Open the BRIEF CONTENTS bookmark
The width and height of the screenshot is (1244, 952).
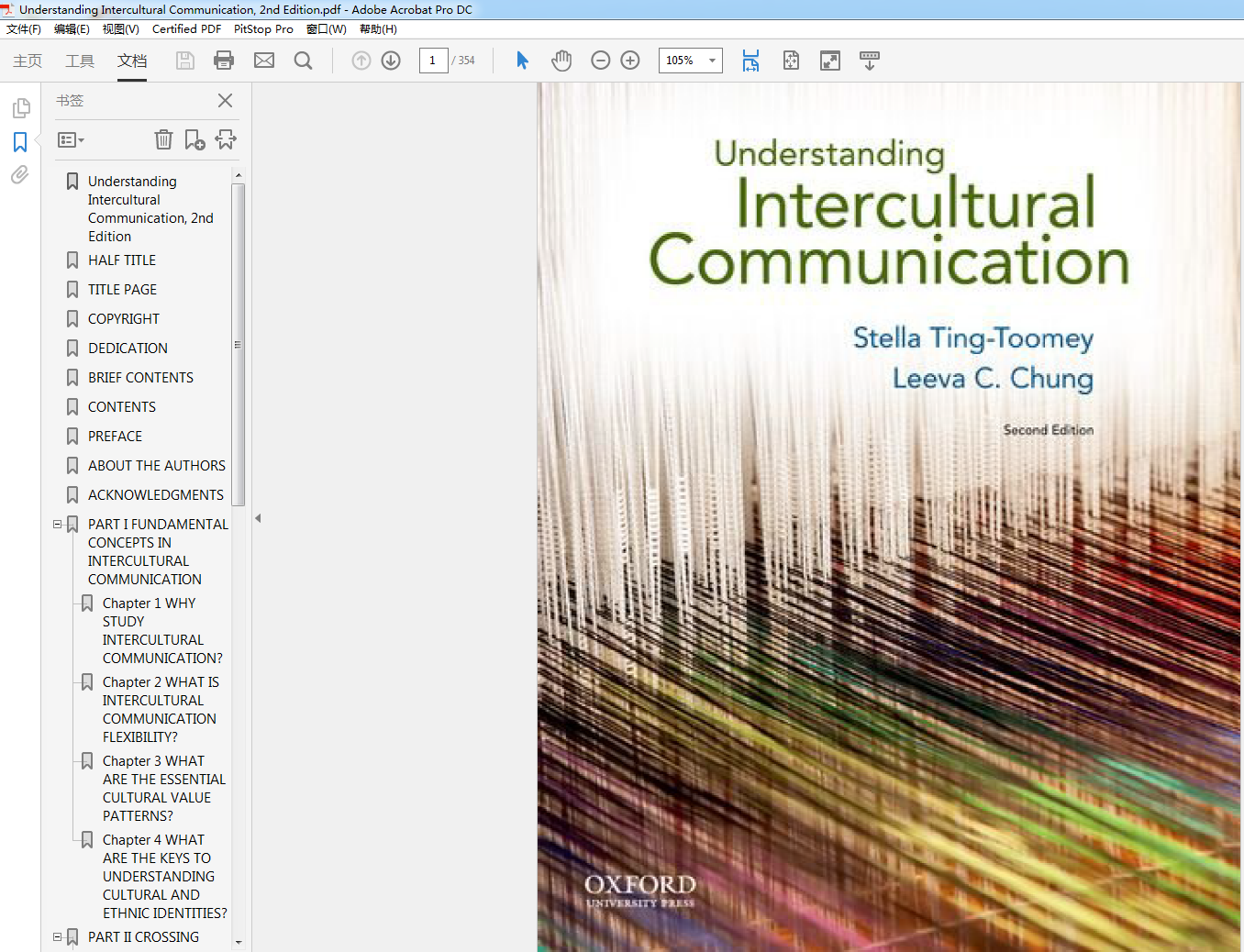(x=140, y=378)
